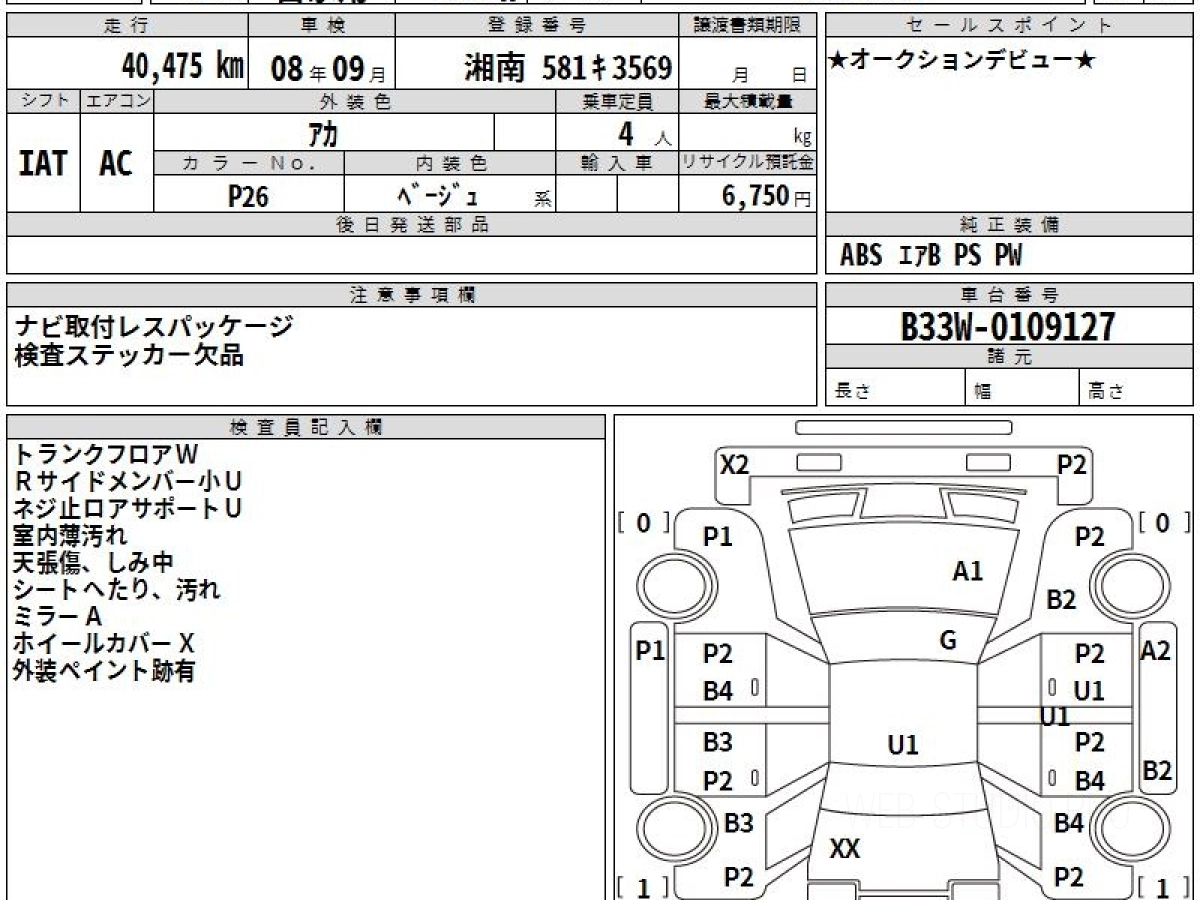Click the XX mark on rear window
Image resolution: width=1200 pixels, height=900 pixels.
845,850
